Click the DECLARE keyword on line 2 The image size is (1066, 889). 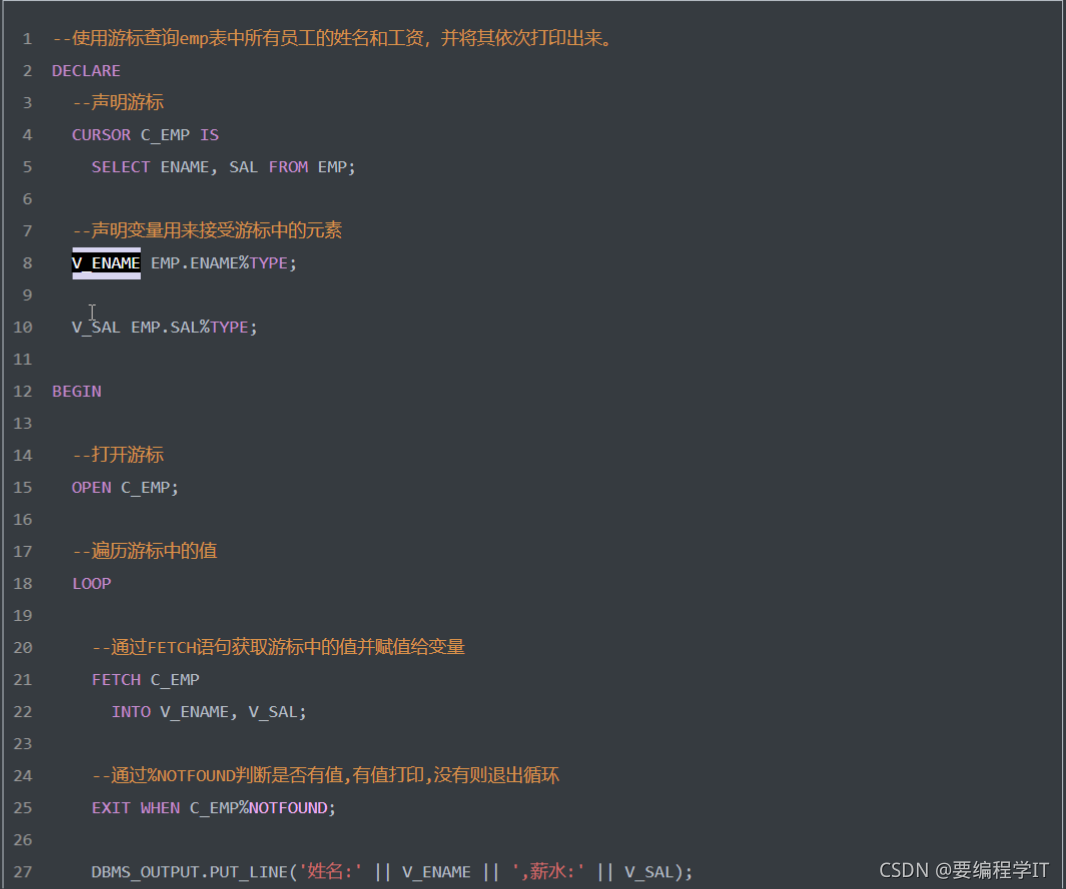click(x=85, y=70)
